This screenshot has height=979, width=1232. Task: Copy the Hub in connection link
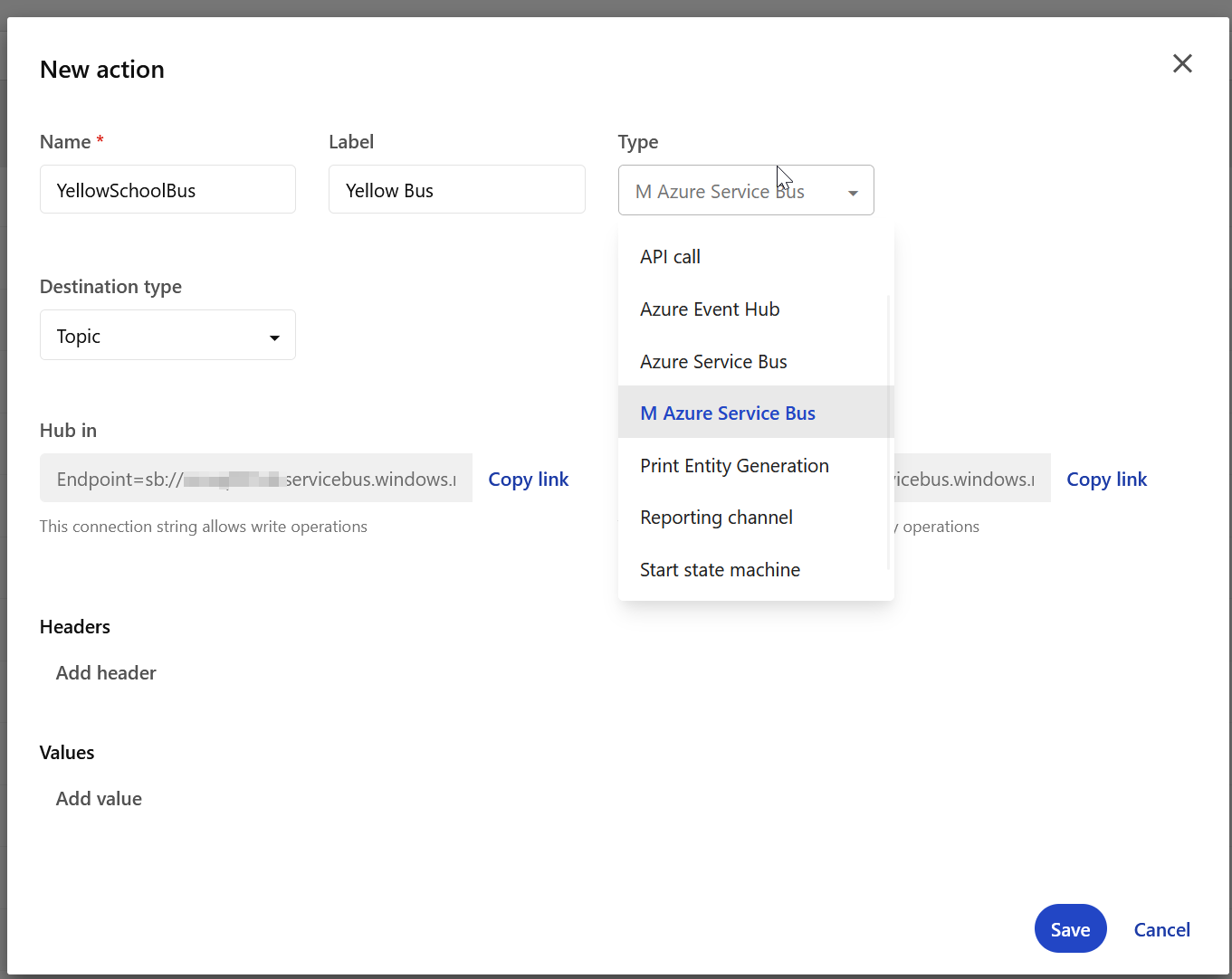528,480
